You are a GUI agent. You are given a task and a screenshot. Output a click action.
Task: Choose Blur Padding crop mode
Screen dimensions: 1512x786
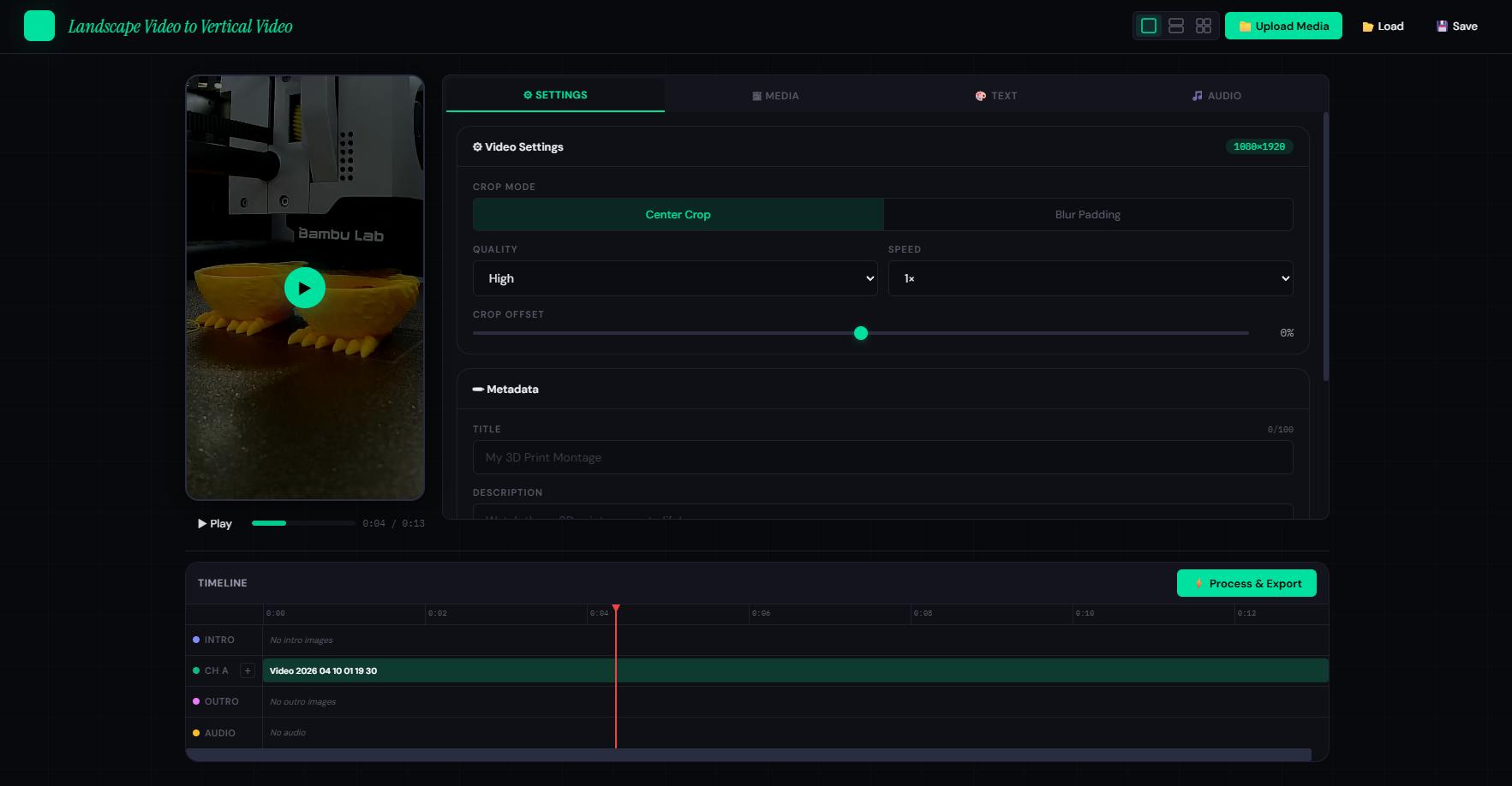coord(1088,215)
